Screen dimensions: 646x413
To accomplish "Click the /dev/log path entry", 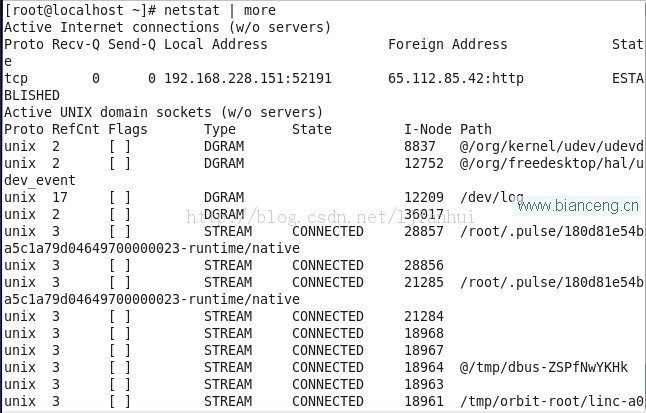I will (492, 197).
